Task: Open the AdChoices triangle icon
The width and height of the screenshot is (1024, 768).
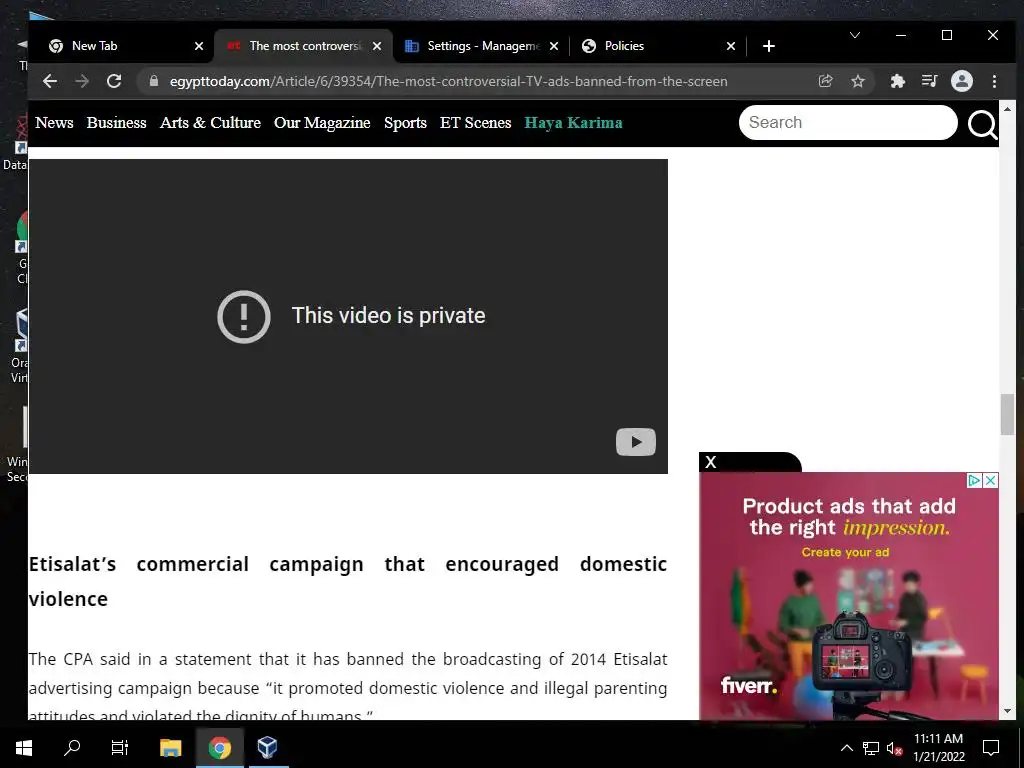Action: [974, 481]
